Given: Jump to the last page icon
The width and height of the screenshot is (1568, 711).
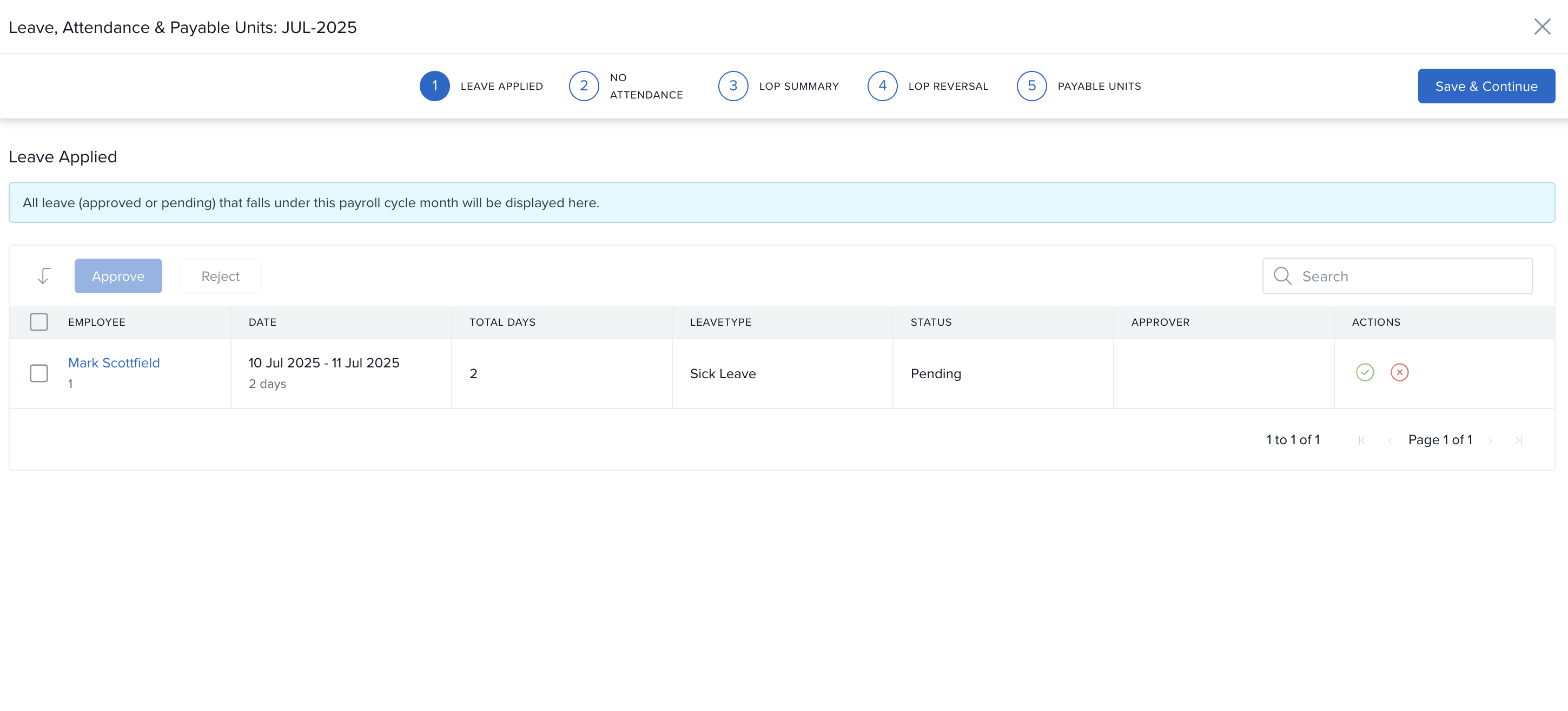Looking at the screenshot, I should pyautogui.click(x=1518, y=440).
